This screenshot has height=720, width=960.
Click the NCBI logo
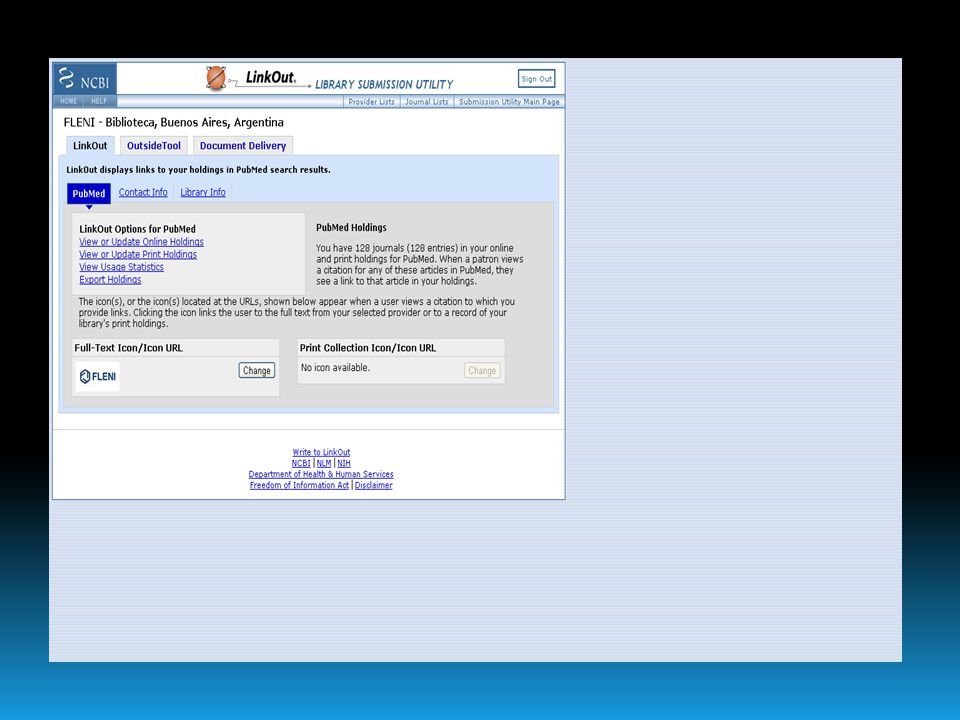(84, 78)
